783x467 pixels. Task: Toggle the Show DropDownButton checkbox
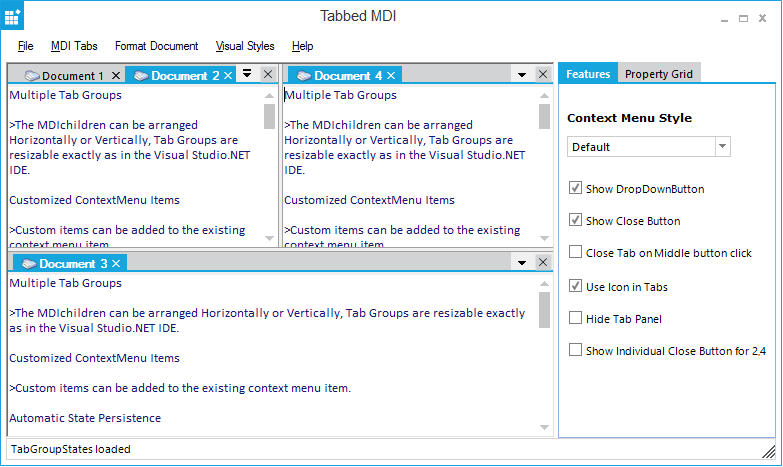click(x=575, y=189)
